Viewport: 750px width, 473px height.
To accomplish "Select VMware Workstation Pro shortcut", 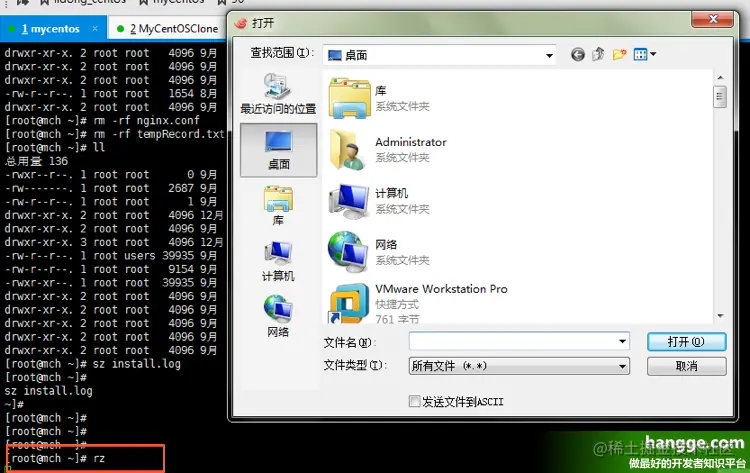I will click(418, 303).
